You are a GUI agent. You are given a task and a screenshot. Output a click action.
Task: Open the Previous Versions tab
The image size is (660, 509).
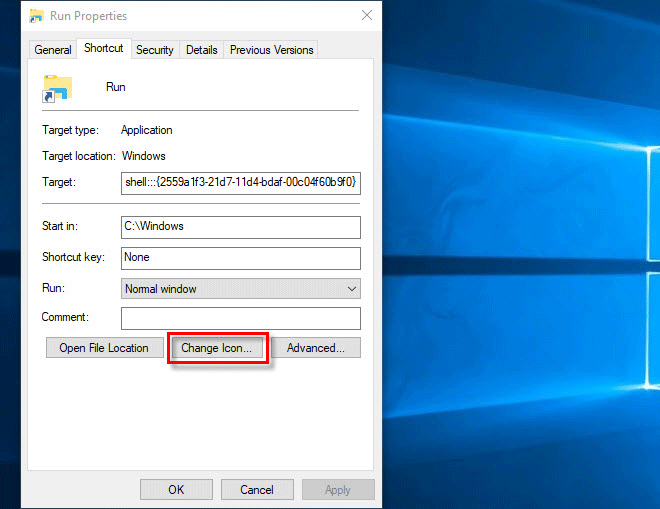(271, 50)
